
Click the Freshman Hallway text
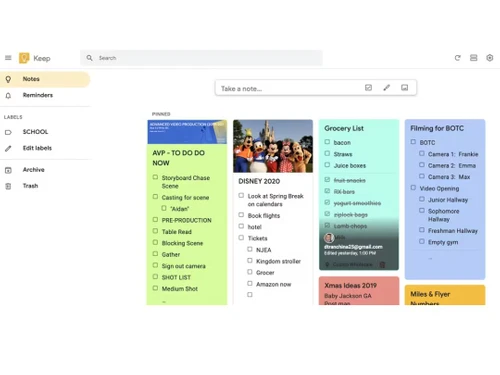pos(453,231)
